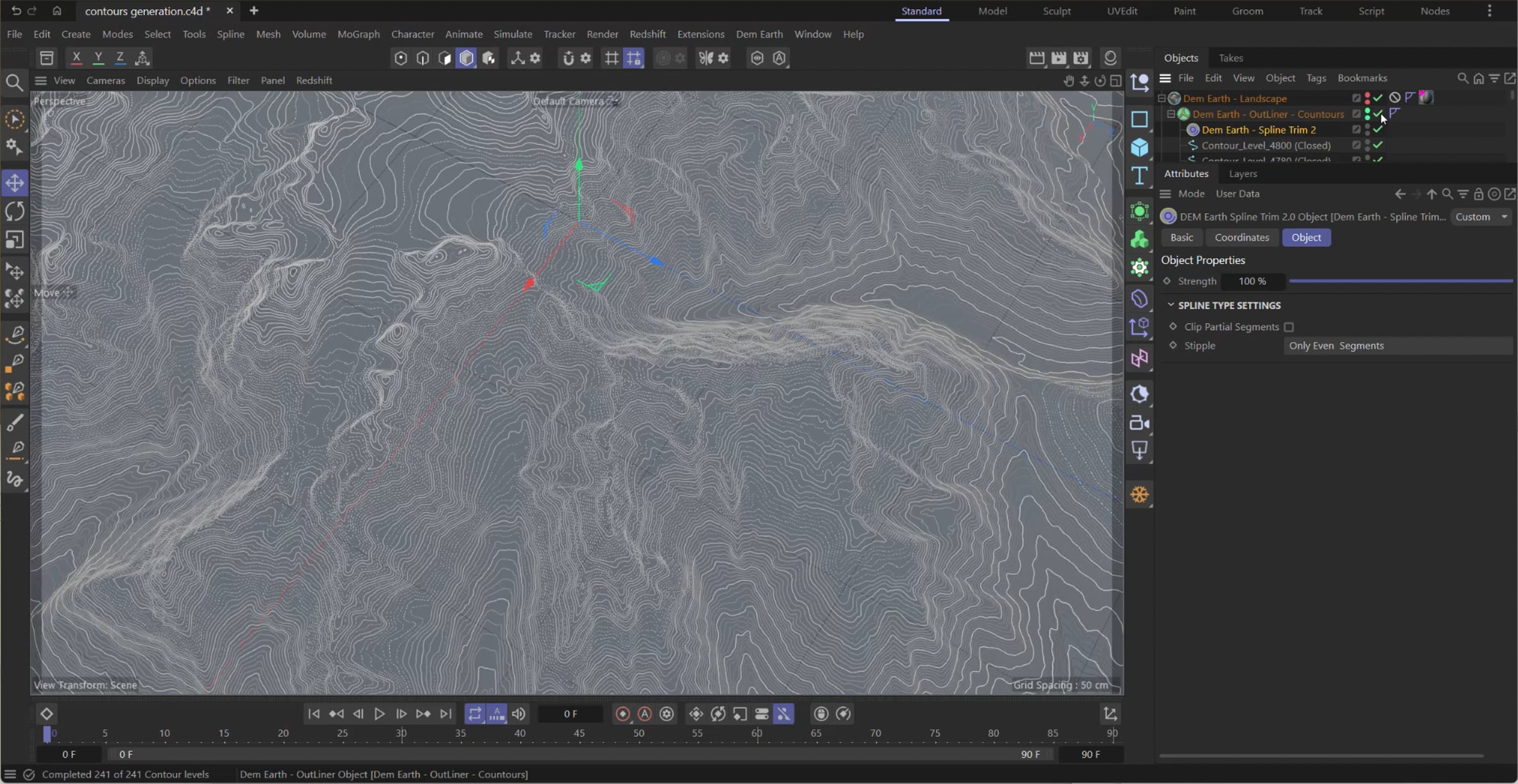
Task: Open the Stipple dropdown Only Even Segments
Action: click(x=1398, y=346)
